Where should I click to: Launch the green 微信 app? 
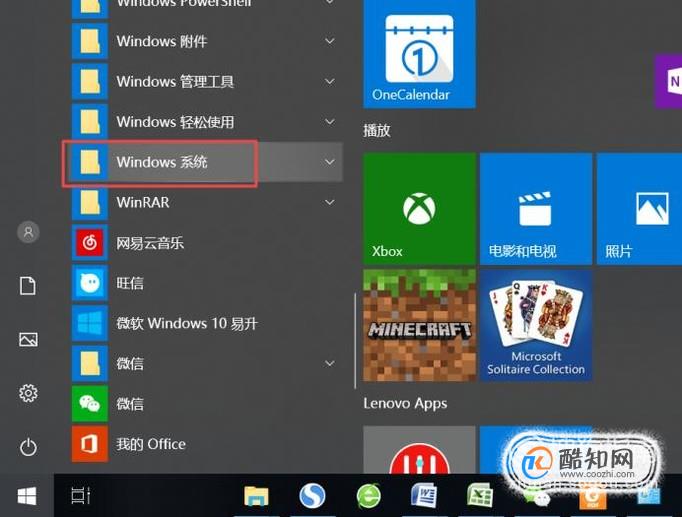pos(207,404)
